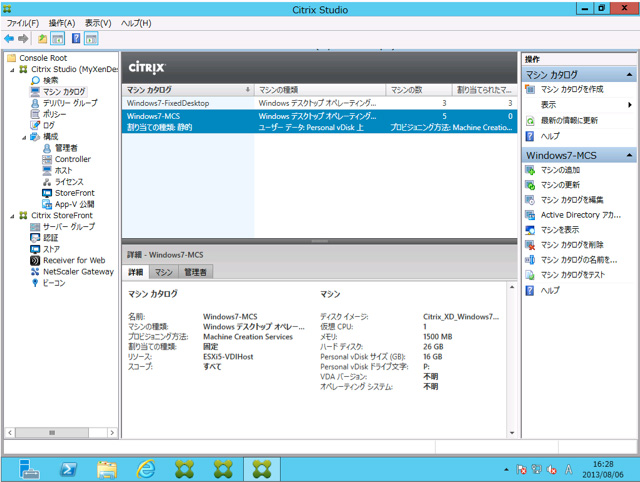Switch to the 管理者 tab

pyautogui.click(x=196, y=272)
